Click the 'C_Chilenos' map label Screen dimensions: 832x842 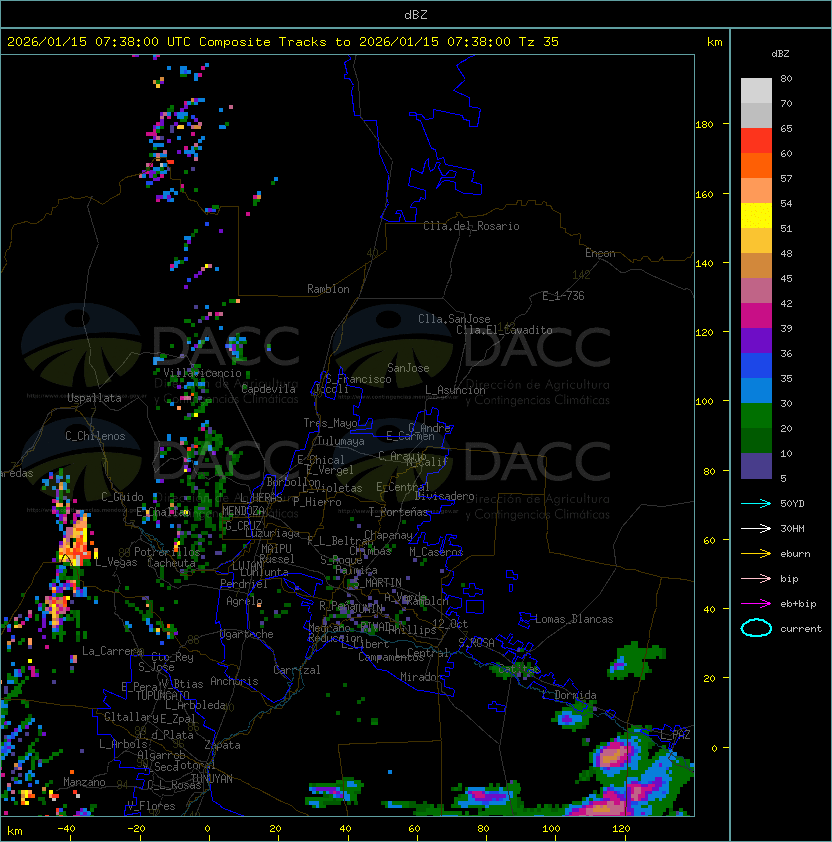tap(95, 436)
